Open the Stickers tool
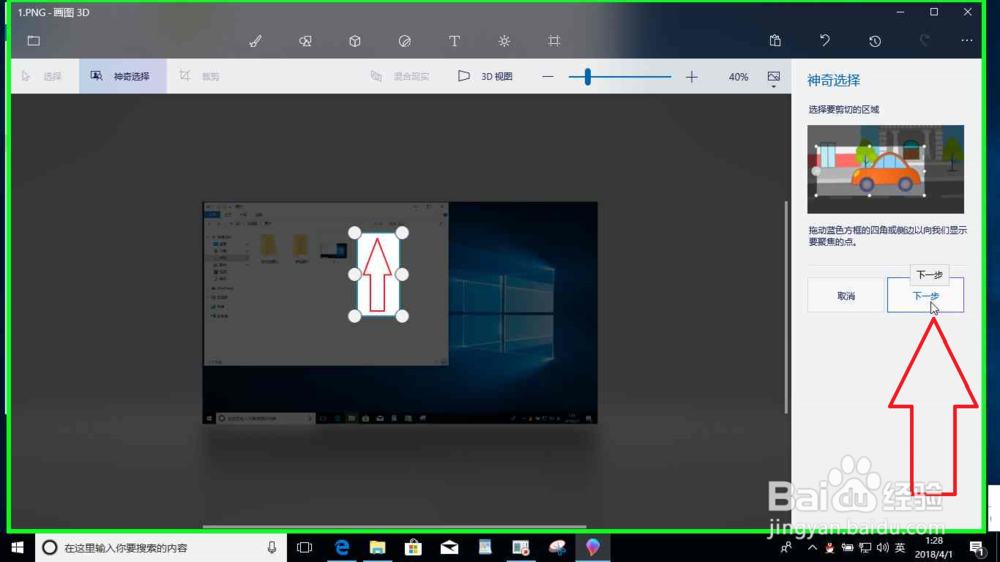This screenshot has height=562, width=1000. pyautogui.click(x=405, y=41)
